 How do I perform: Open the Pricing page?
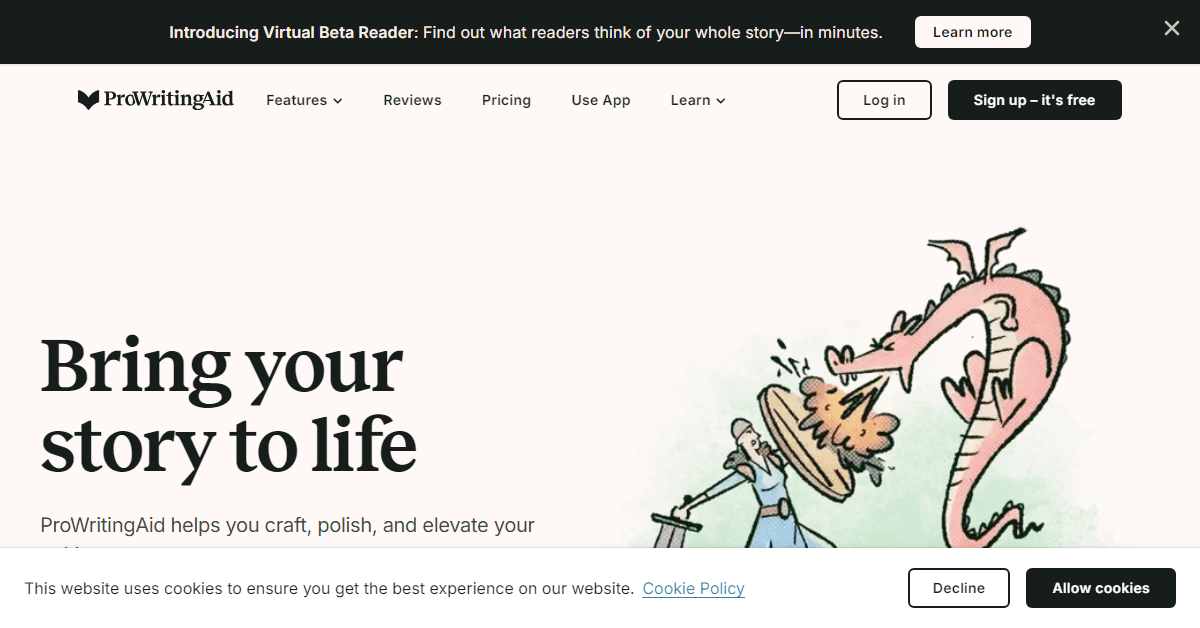pos(506,100)
